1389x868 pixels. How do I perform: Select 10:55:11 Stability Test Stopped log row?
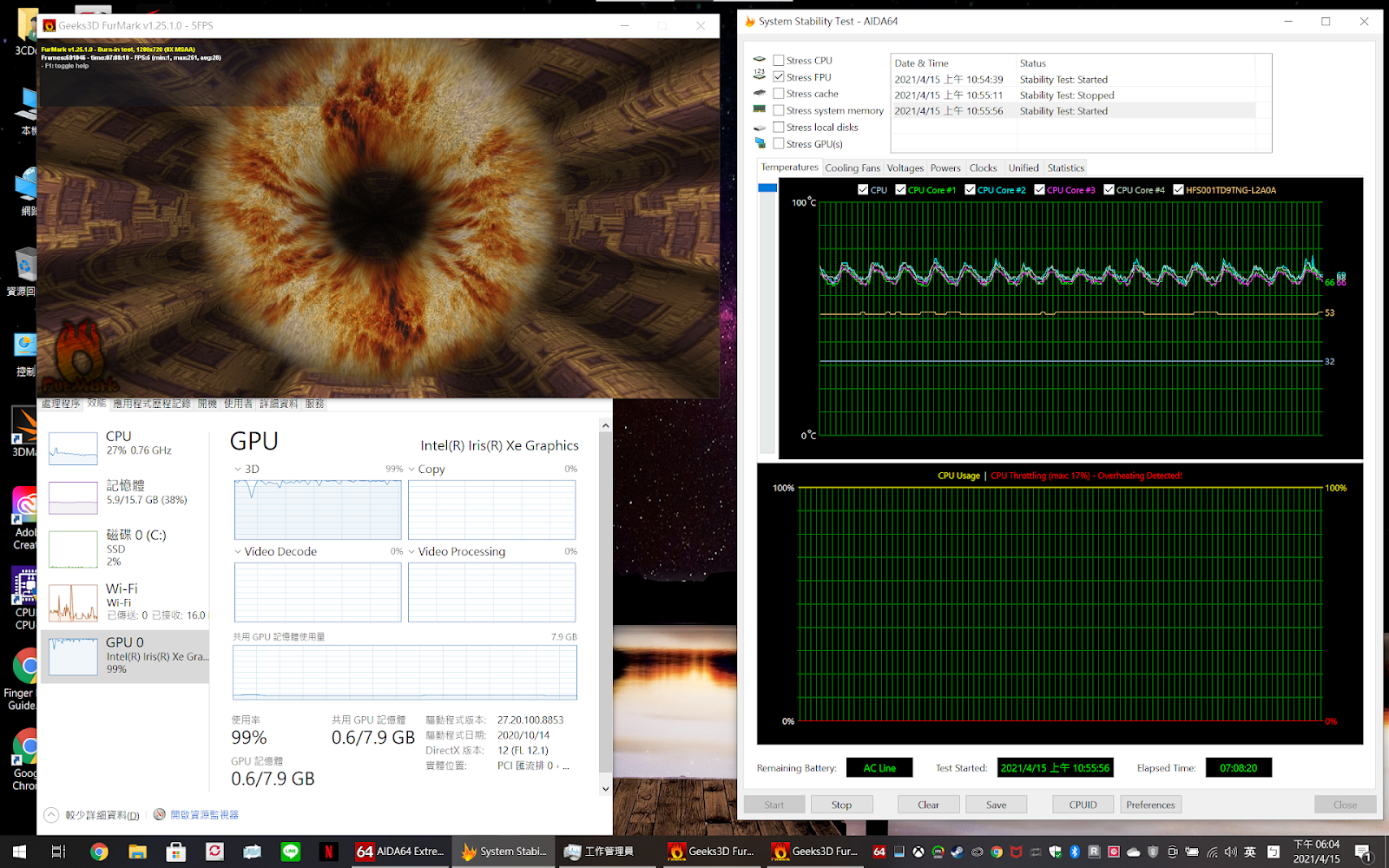[x=1073, y=95]
